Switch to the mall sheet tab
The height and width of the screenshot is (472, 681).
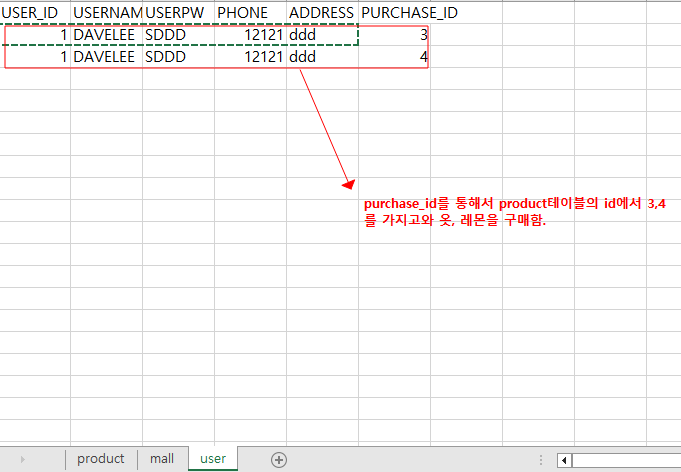162,459
